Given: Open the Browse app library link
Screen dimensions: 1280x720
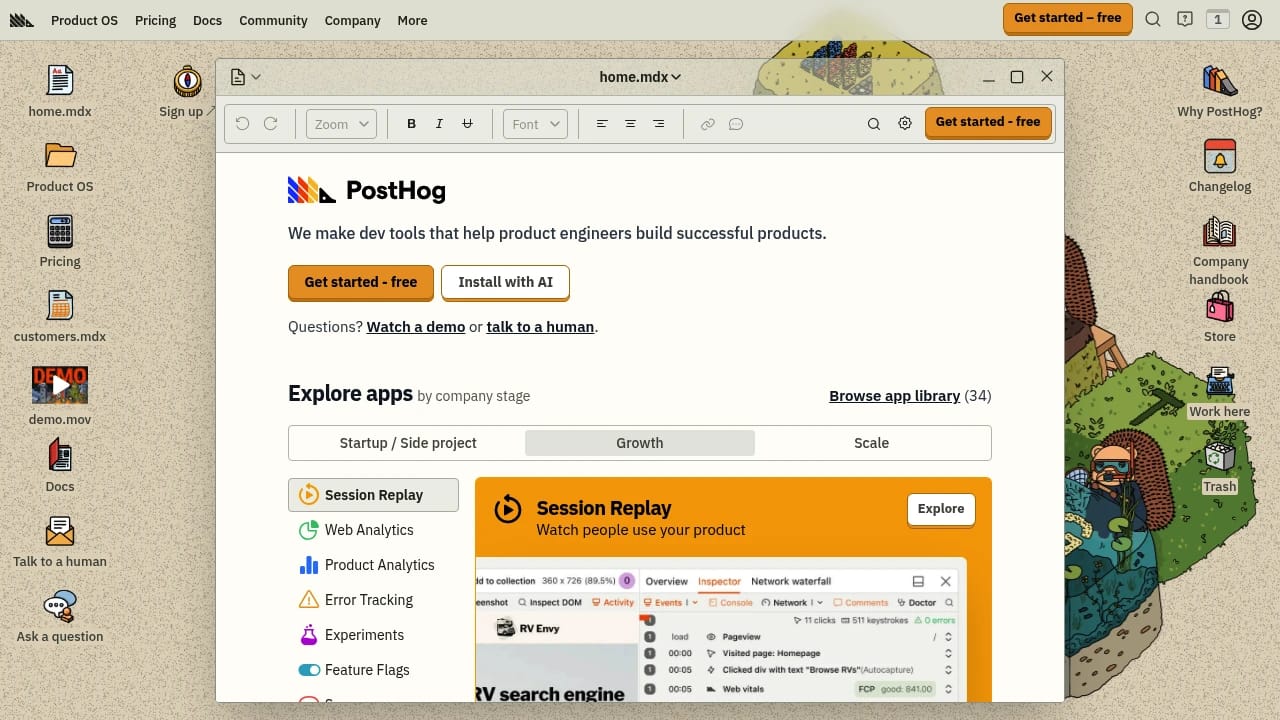Looking at the screenshot, I should click(x=894, y=396).
